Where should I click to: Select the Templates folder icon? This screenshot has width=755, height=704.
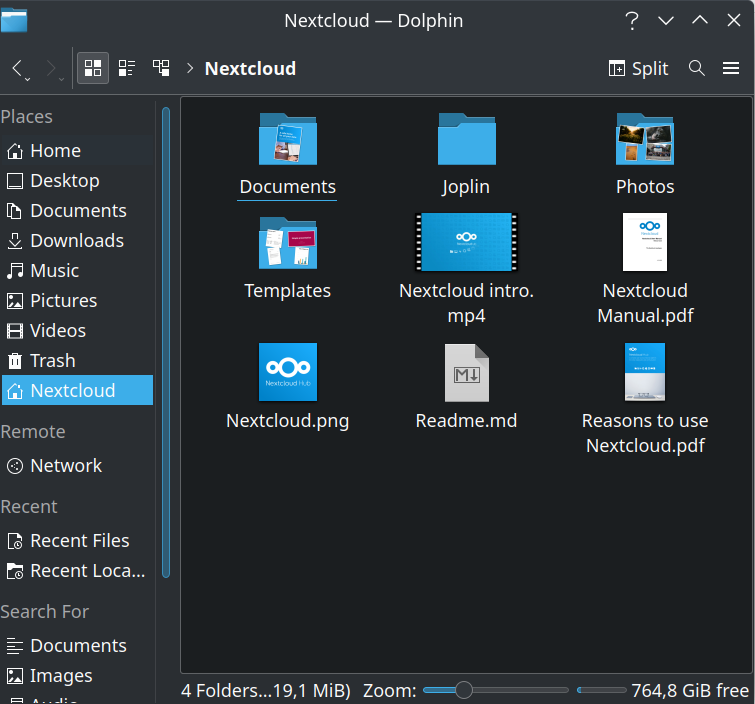point(287,243)
